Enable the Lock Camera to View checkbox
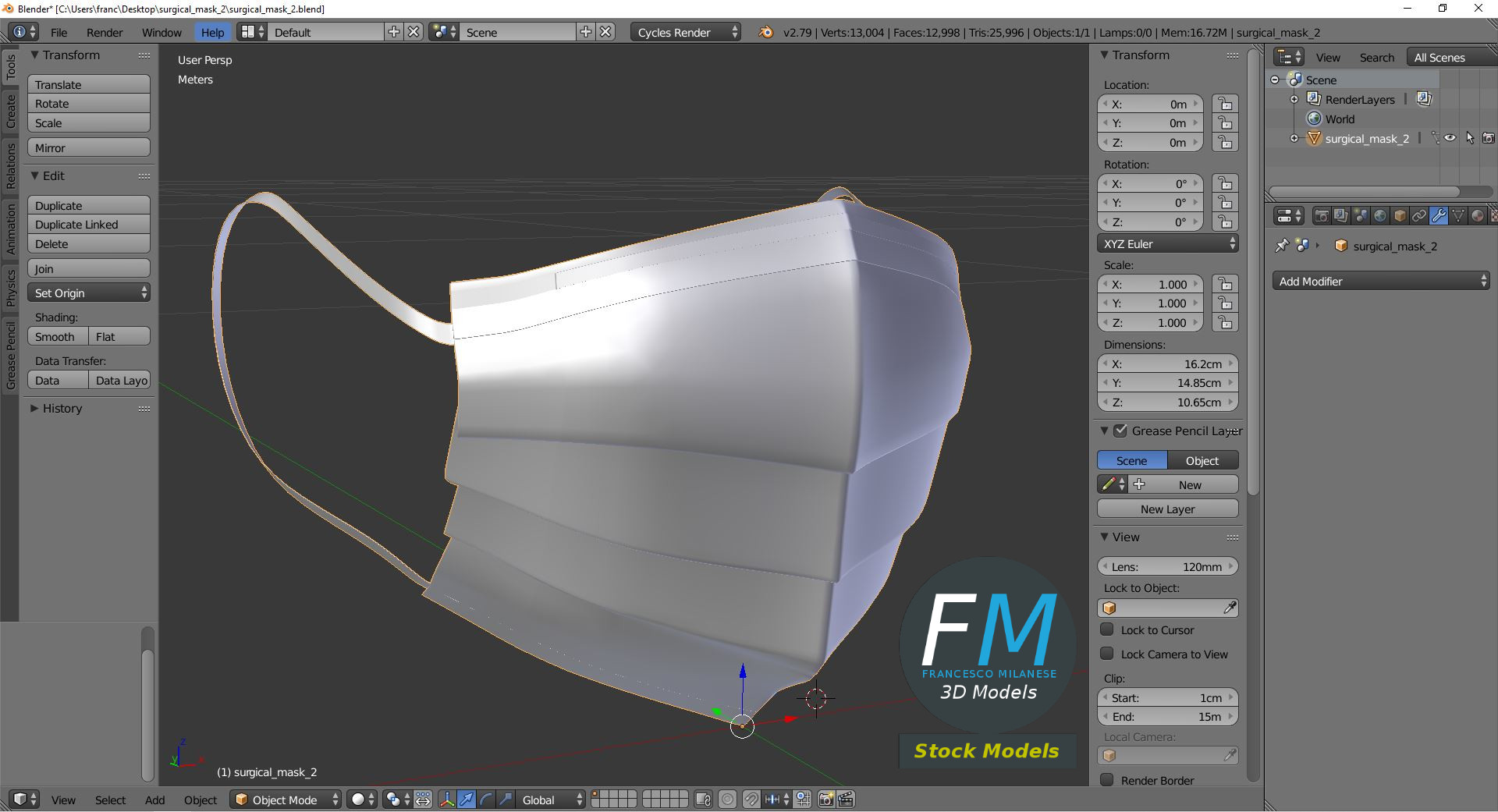 pos(1107,654)
